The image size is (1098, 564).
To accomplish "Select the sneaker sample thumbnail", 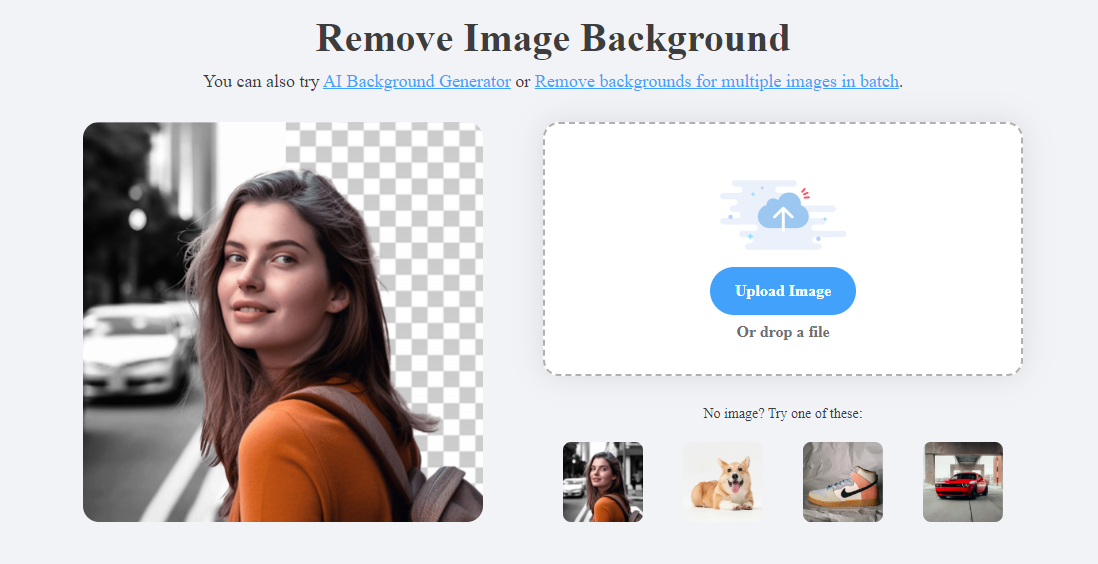I will tap(842, 482).
